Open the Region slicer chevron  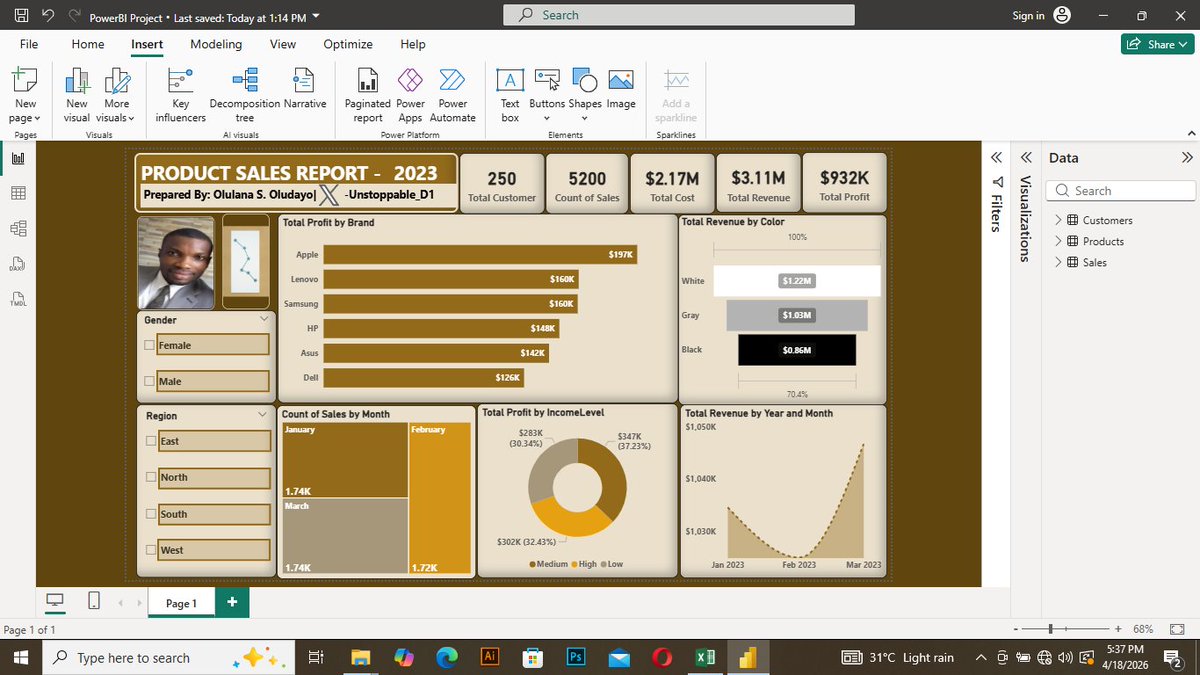(264, 414)
